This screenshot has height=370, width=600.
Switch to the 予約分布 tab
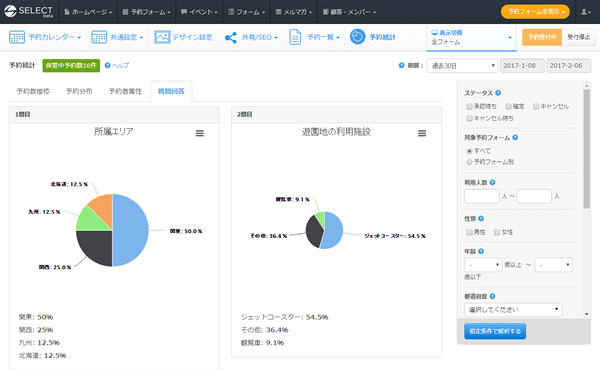[79, 91]
